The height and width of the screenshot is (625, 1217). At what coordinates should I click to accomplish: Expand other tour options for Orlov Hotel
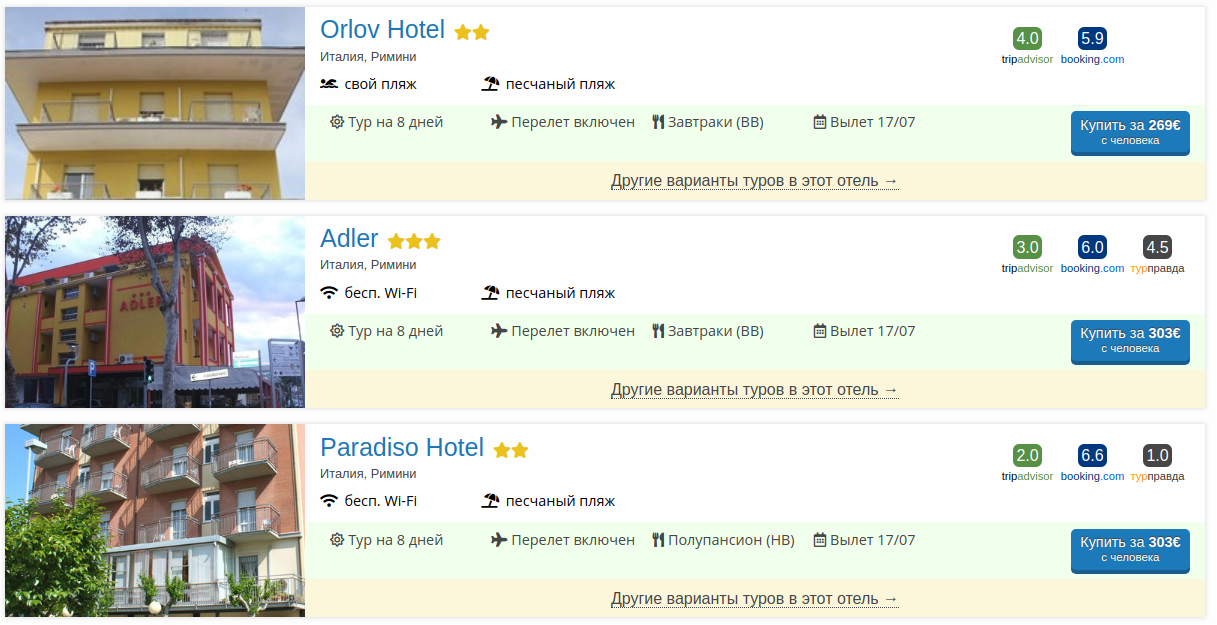[x=754, y=181]
